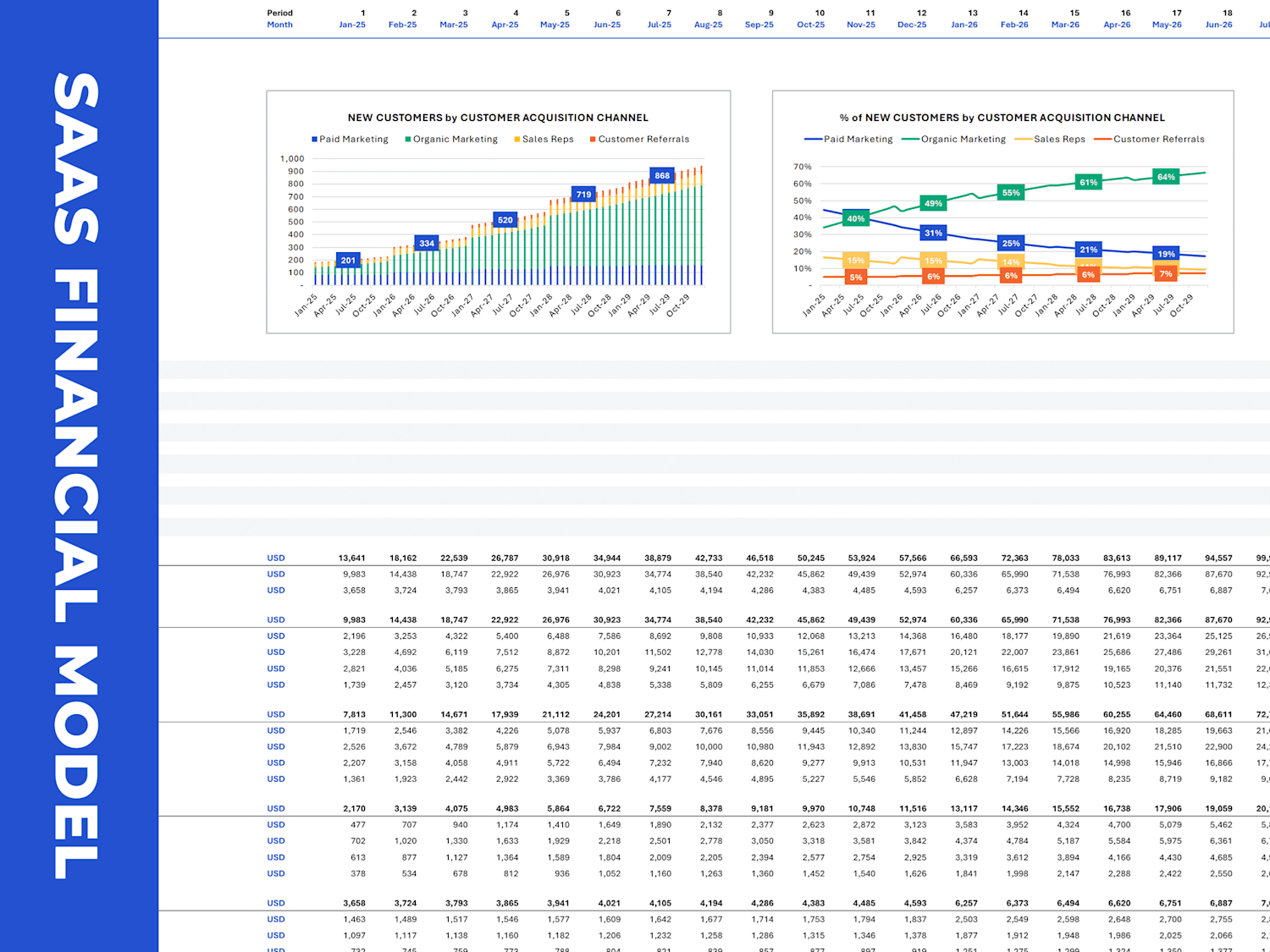
Task: Click Organic Marketing legend entry in line chart
Action: [x=954, y=139]
